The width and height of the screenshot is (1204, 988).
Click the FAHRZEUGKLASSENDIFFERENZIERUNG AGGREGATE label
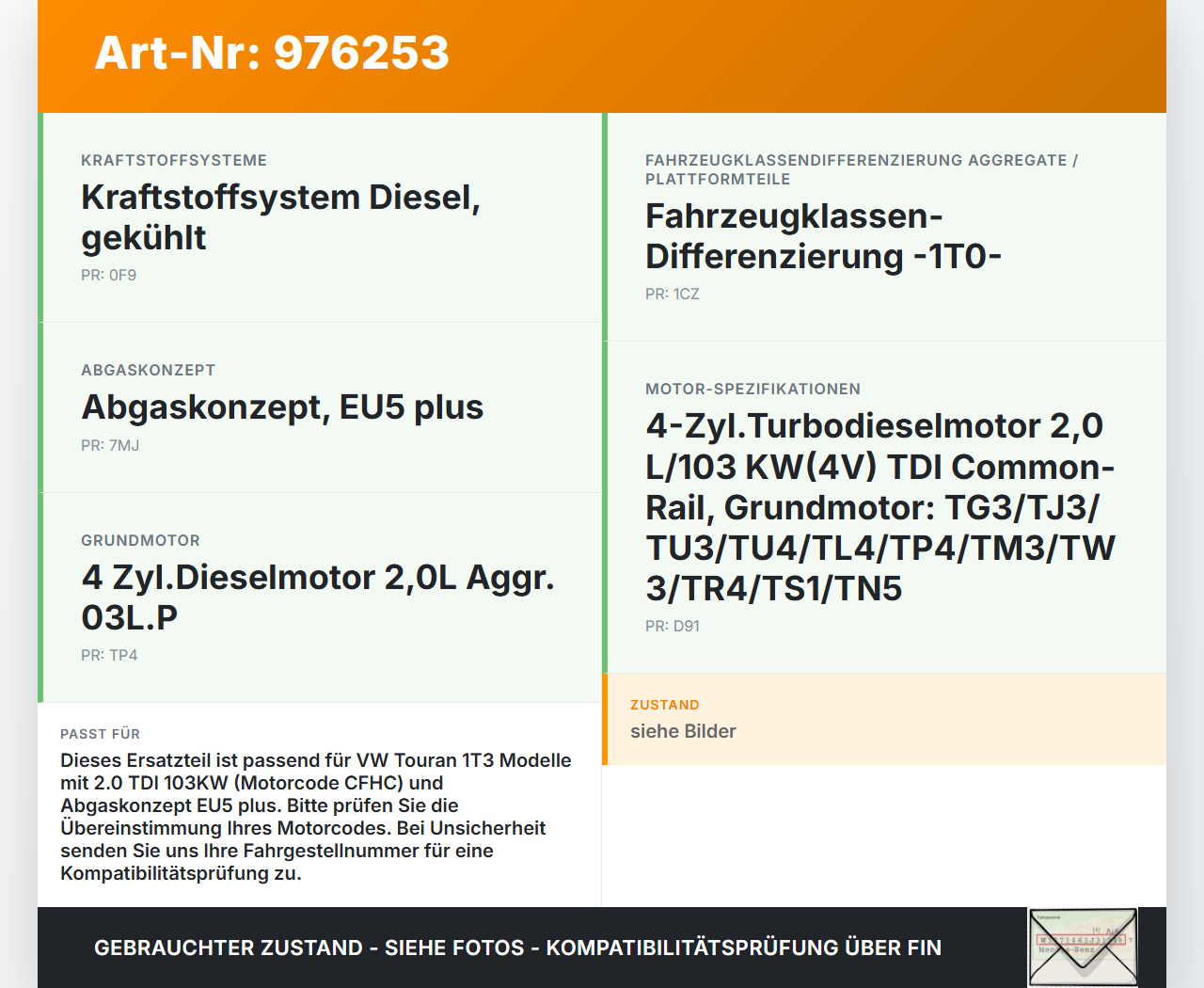pos(862,169)
